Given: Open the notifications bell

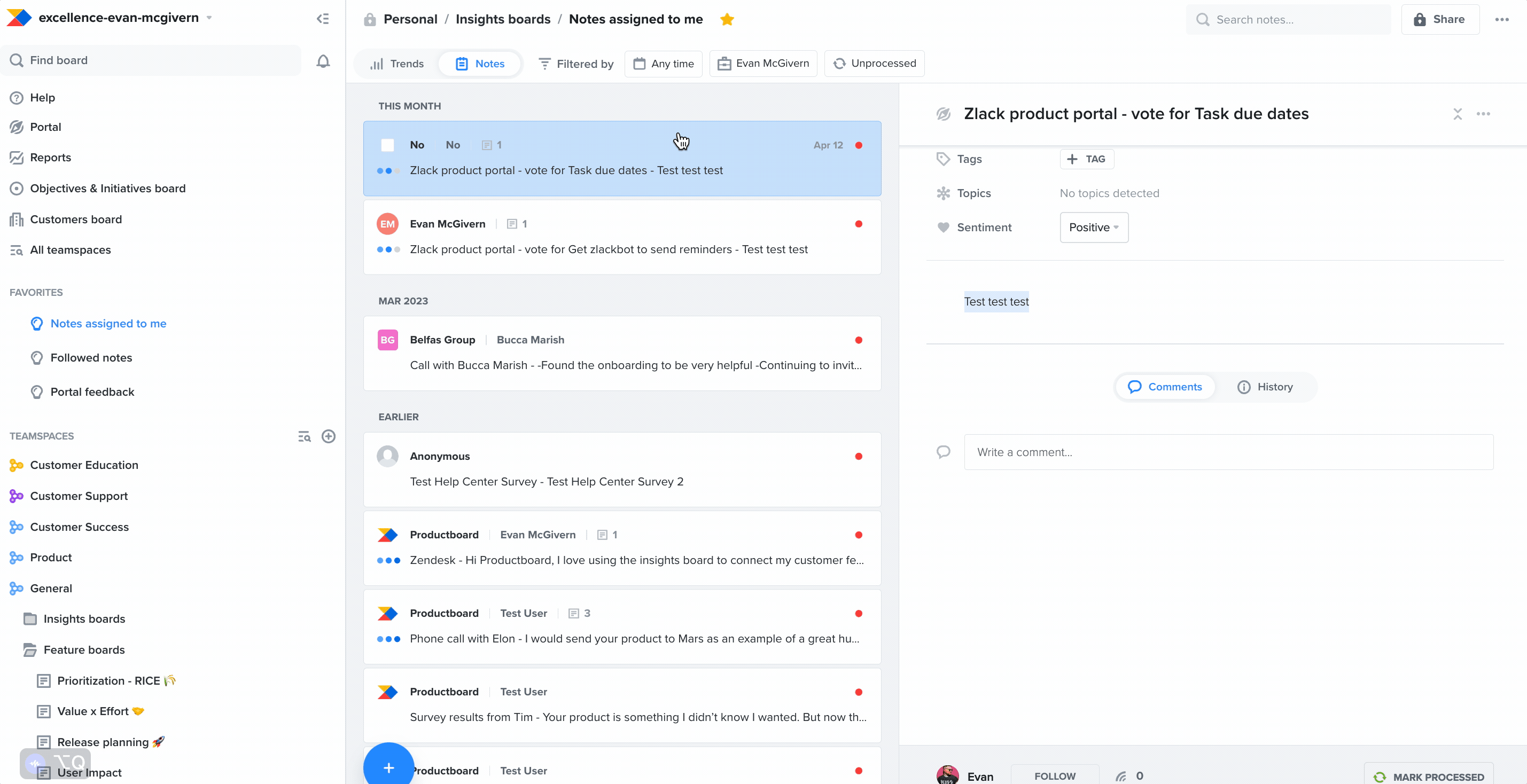Looking at the screenshot, I should coord(323,61).
